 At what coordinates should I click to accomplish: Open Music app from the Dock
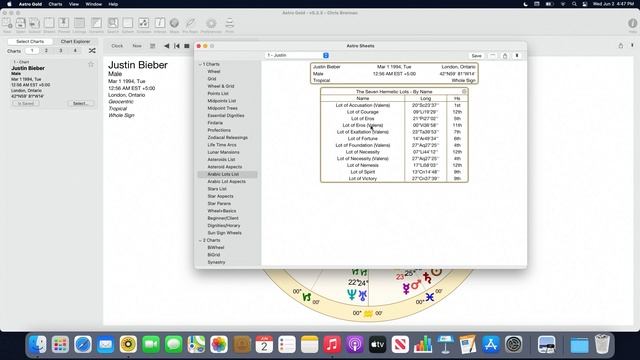pos(332,344)
